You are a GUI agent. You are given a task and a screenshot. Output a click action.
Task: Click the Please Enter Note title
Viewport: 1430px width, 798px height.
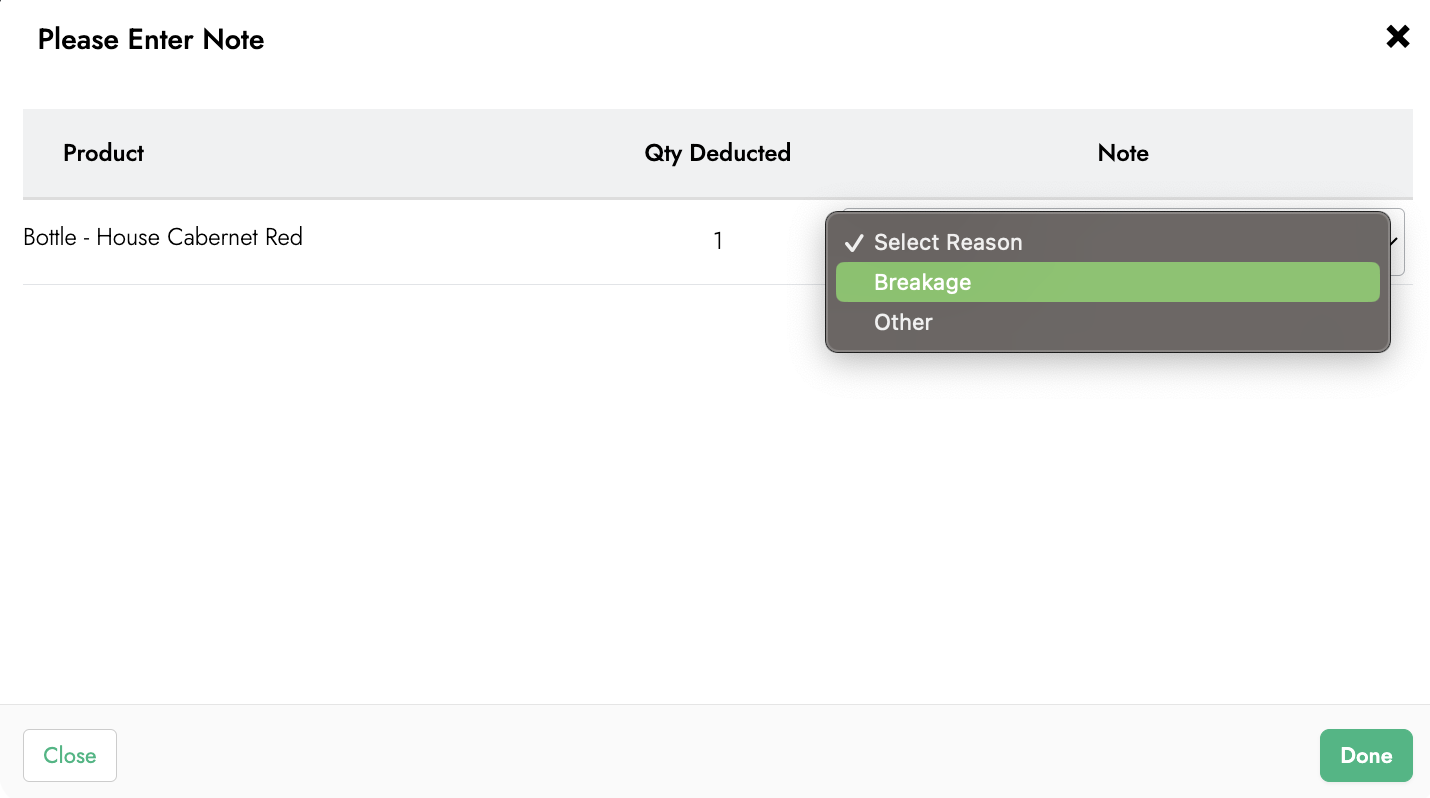[x=151, y=40]
